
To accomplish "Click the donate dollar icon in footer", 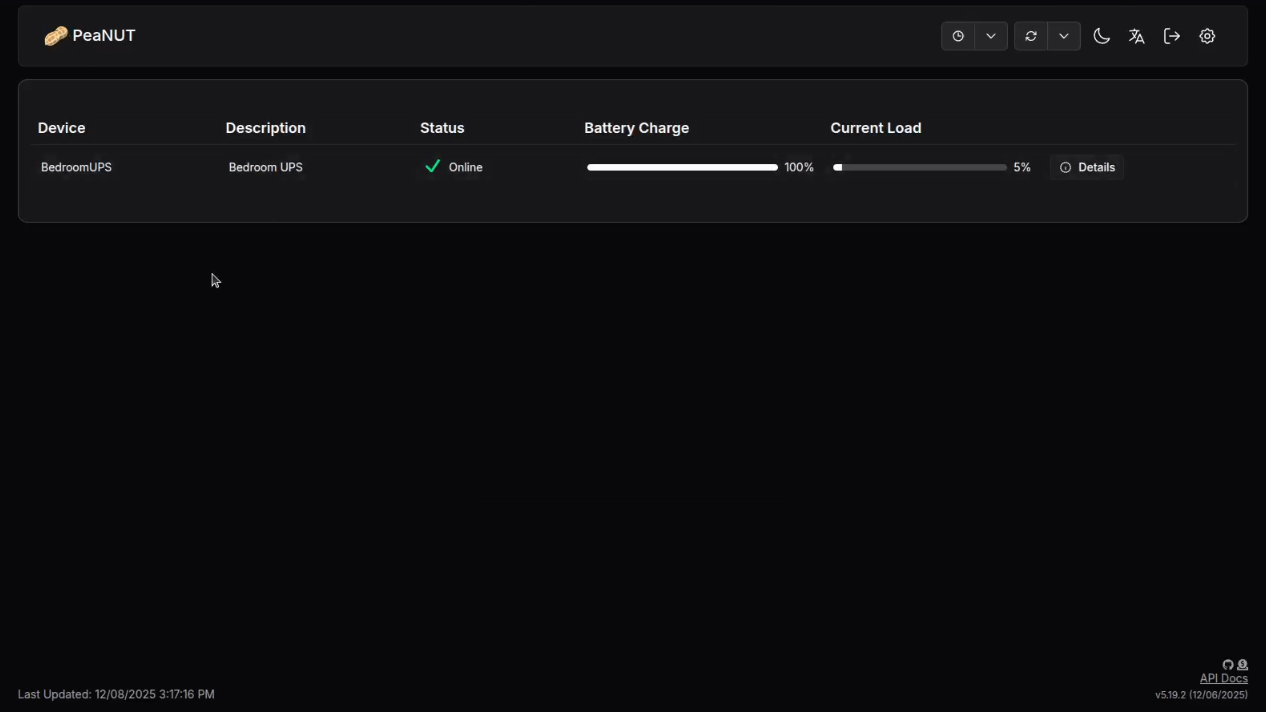I will [1242, 665].
